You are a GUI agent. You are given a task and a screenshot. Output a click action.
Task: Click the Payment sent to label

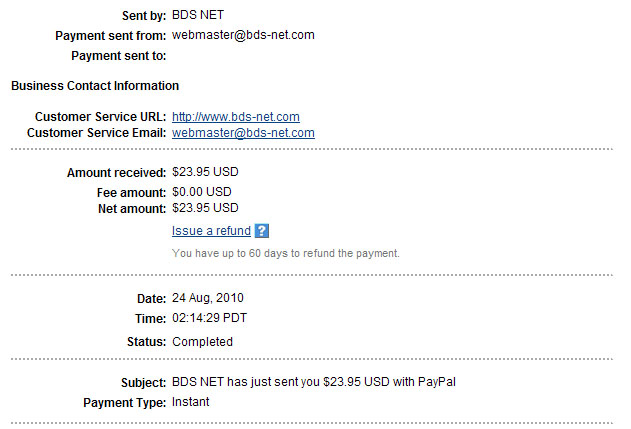118,55
